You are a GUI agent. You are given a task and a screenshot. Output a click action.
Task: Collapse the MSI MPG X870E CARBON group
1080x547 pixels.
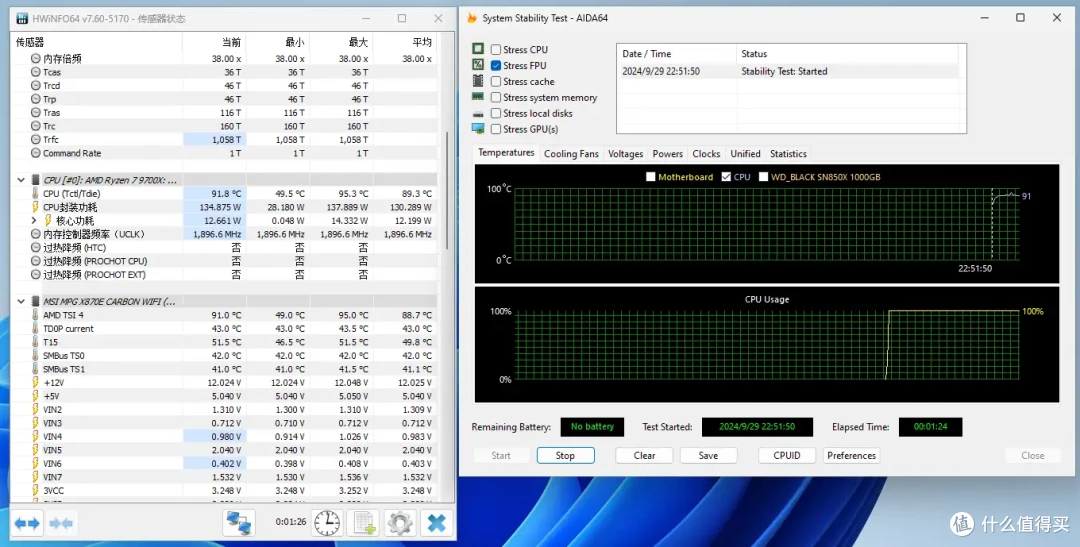click(x=21, y=302)
